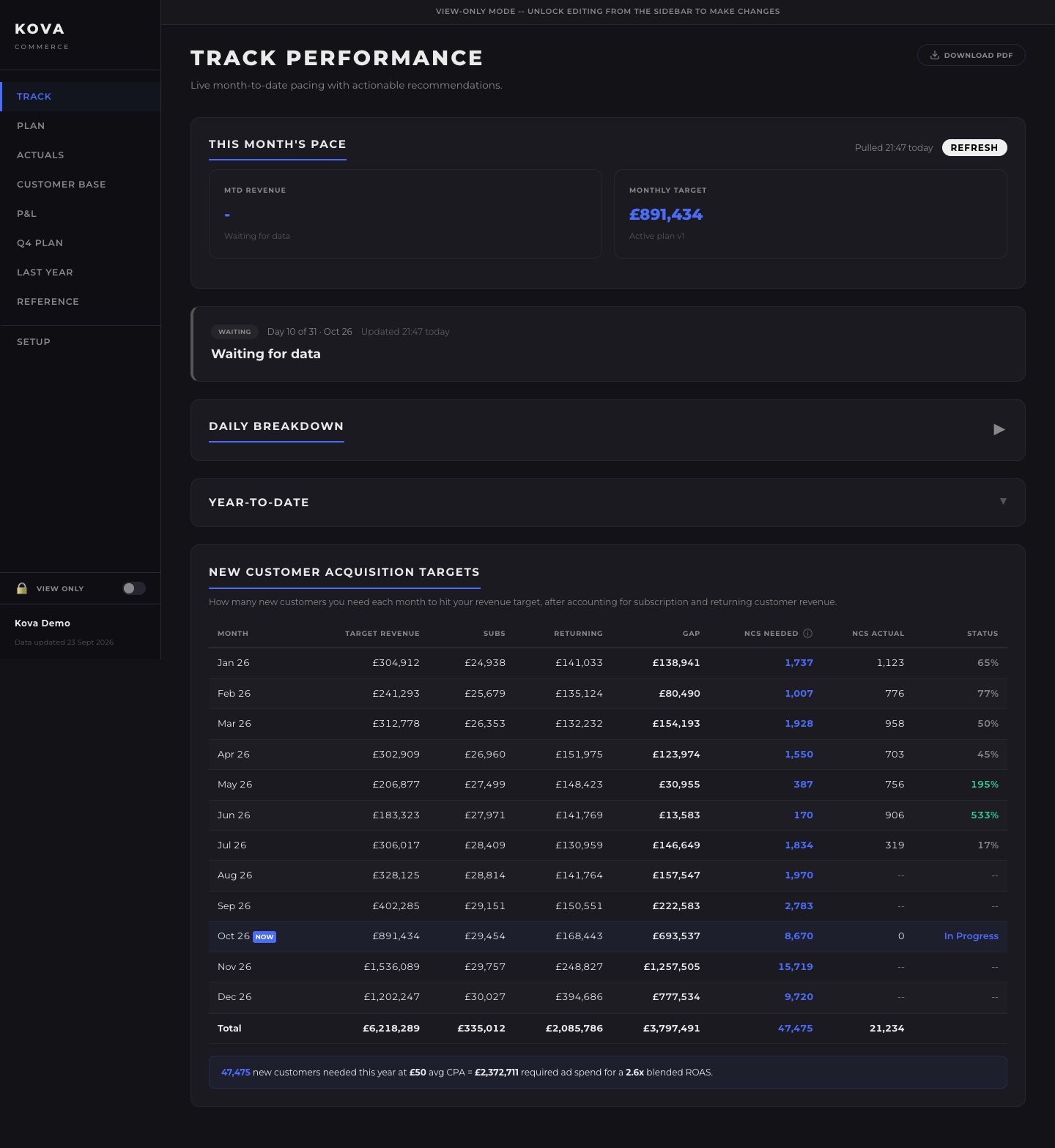Select Reference in the sidebar

tap(81, 302)
